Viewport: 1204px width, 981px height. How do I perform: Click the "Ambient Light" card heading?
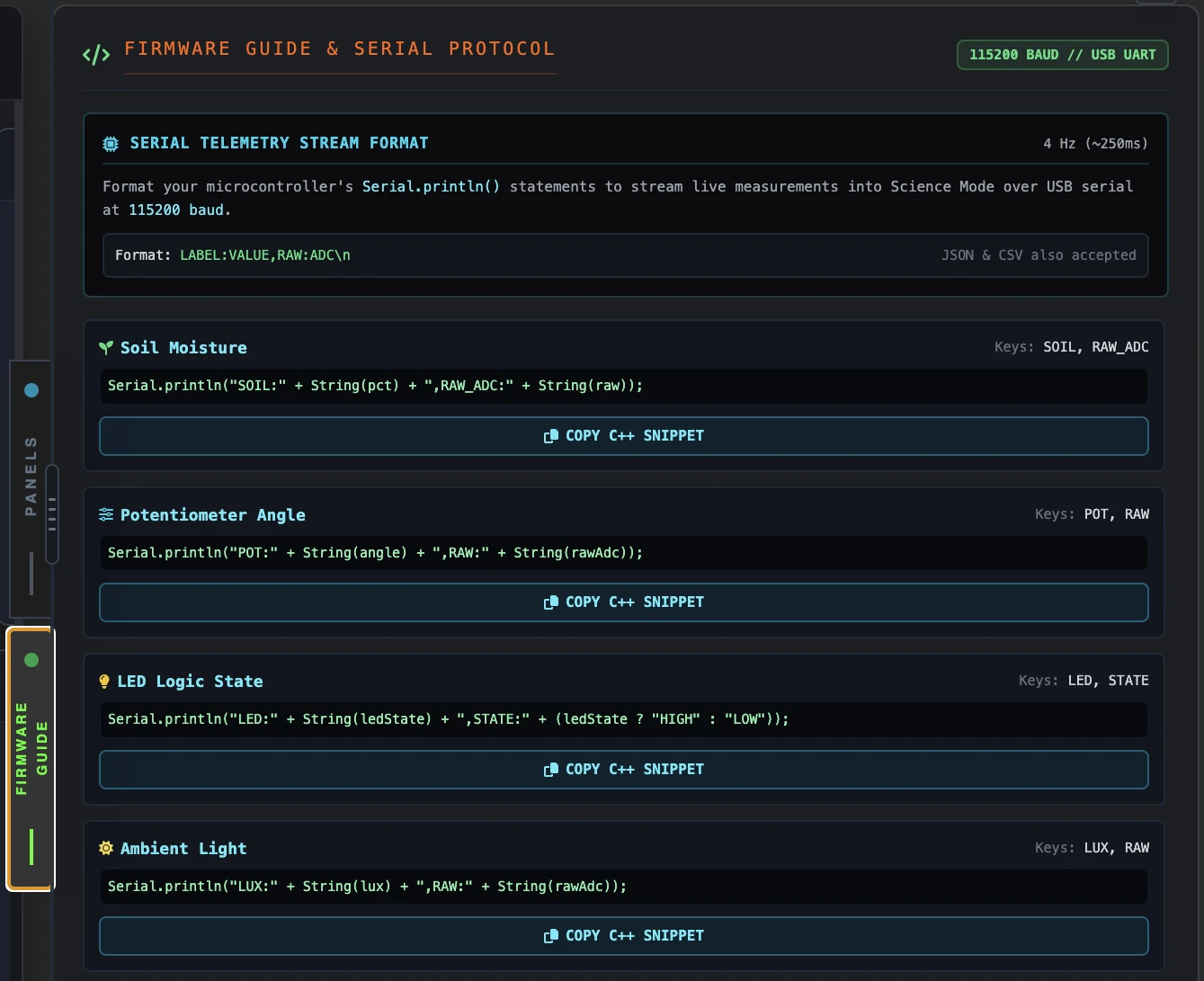click(183, 849)
